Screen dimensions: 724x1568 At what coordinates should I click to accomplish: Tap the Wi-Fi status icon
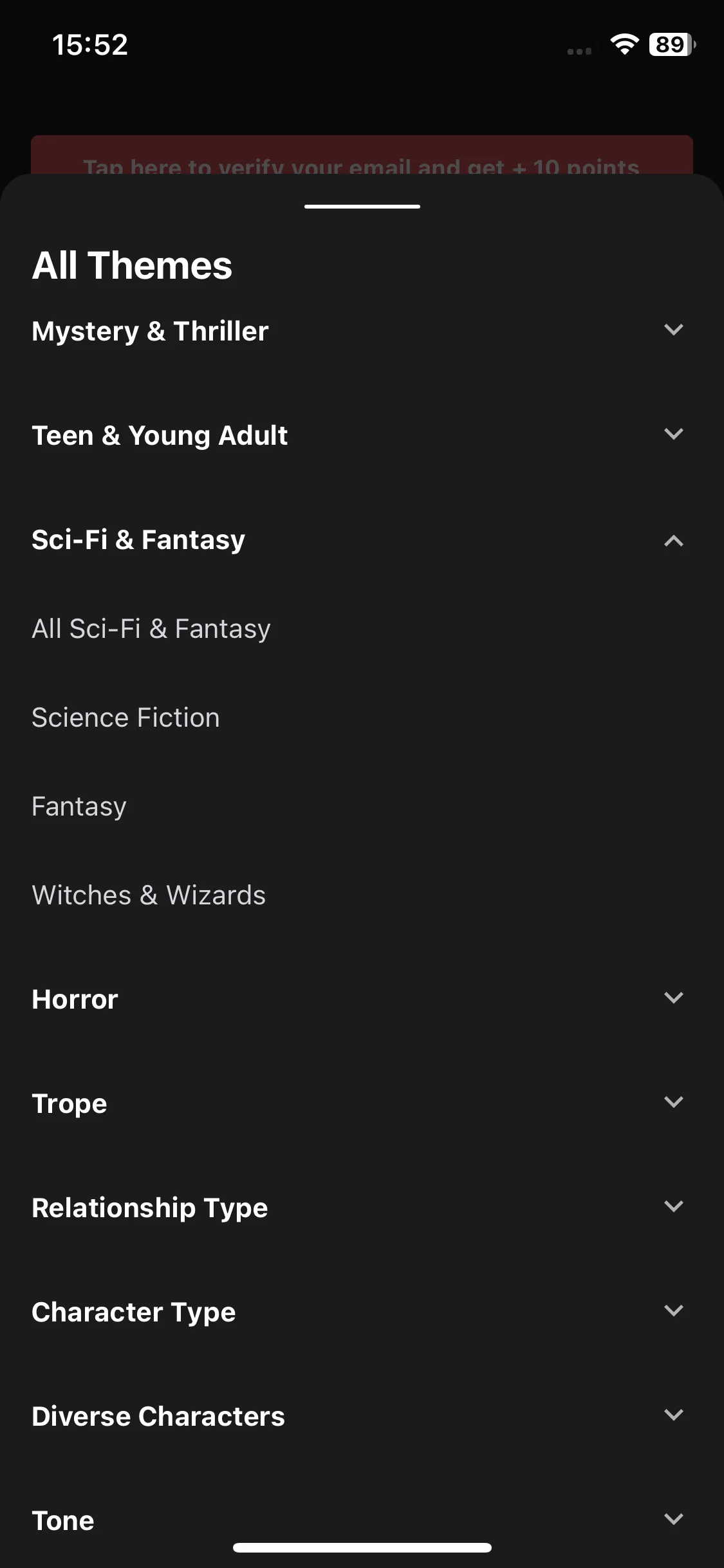[x=624, y=44]
